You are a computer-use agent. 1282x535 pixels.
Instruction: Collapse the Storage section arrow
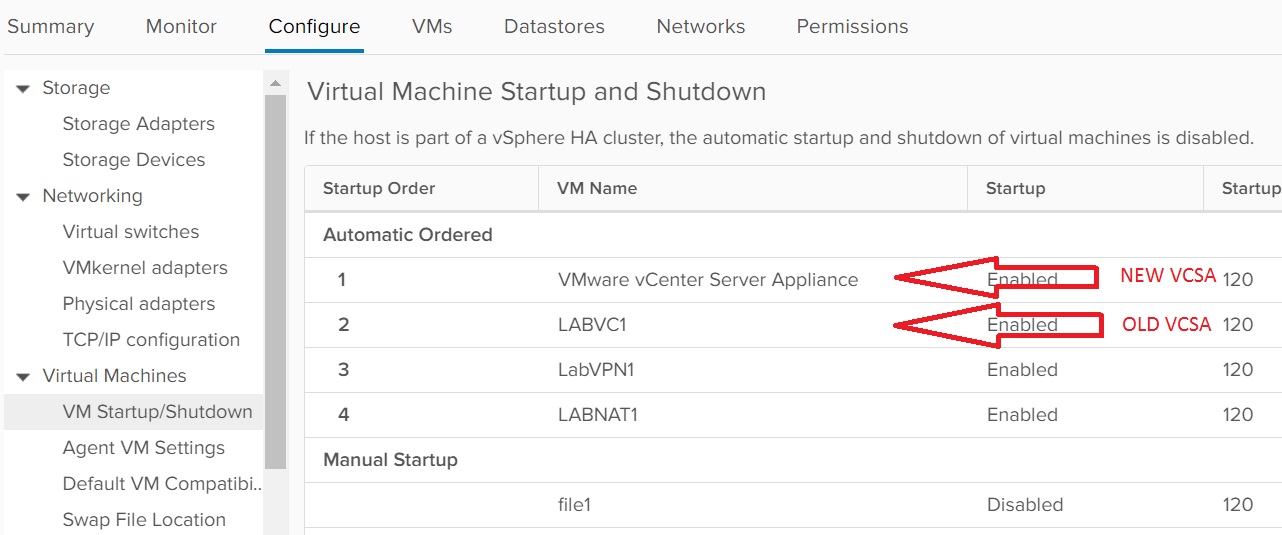click(x=23, y=89)
